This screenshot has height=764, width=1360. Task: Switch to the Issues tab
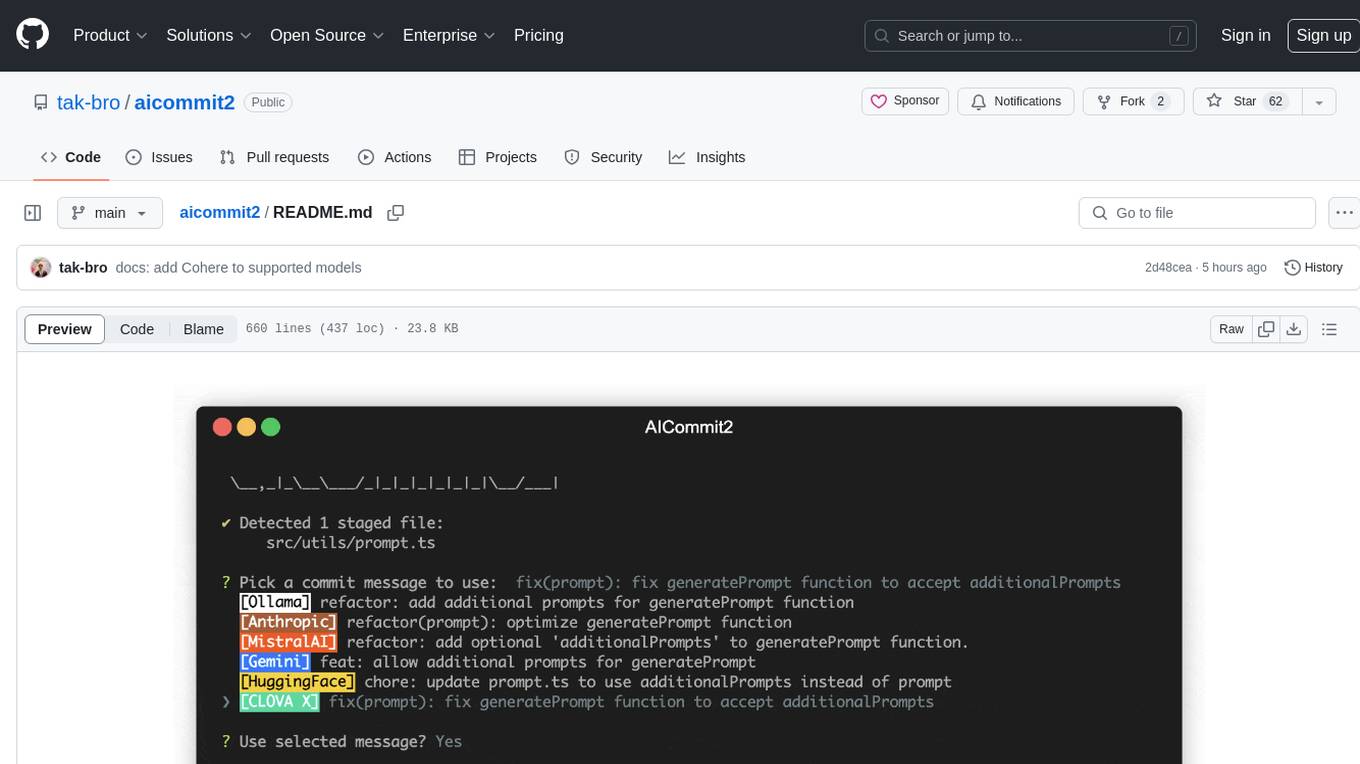click(x=159, y=157)
